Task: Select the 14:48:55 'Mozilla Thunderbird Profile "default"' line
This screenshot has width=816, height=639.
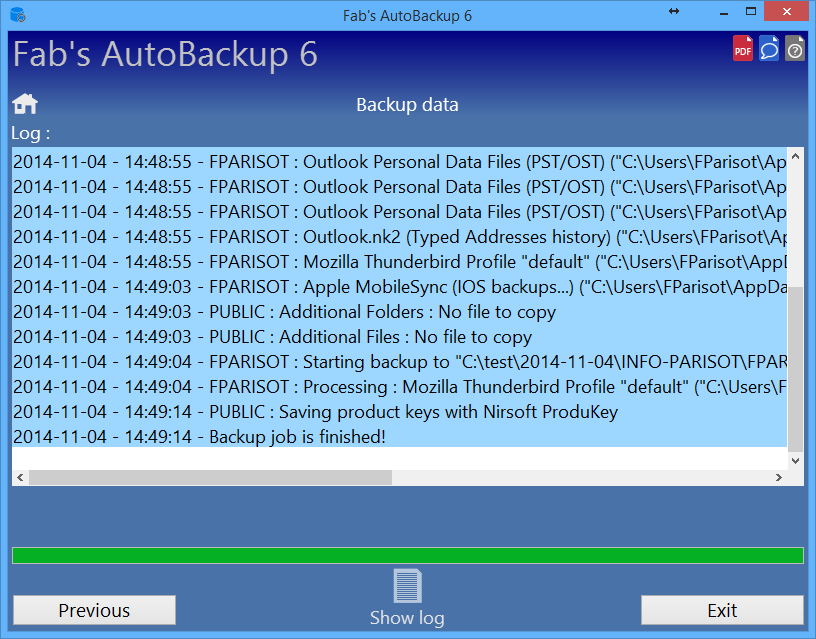Action: 400,262
